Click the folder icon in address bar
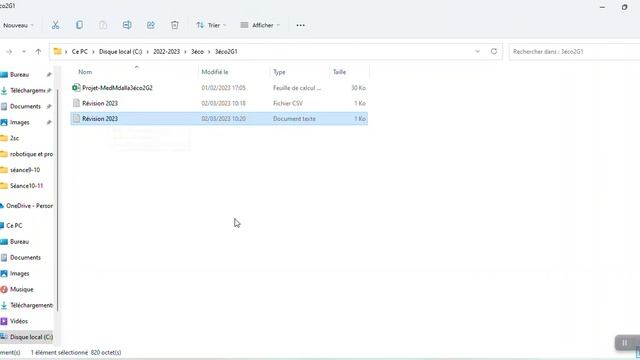This screenshot has width=640, height=360. pyautogui.click(x=58, y=51)
